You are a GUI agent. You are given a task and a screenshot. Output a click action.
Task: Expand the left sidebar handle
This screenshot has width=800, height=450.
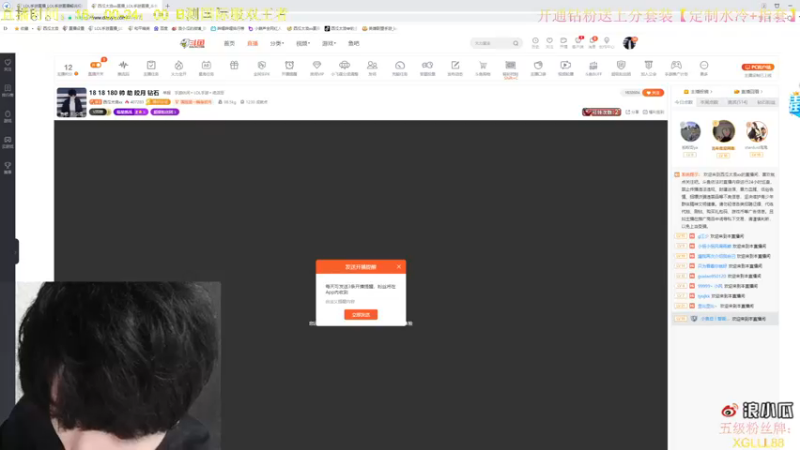pyautogui.click(x=15, y=251)
